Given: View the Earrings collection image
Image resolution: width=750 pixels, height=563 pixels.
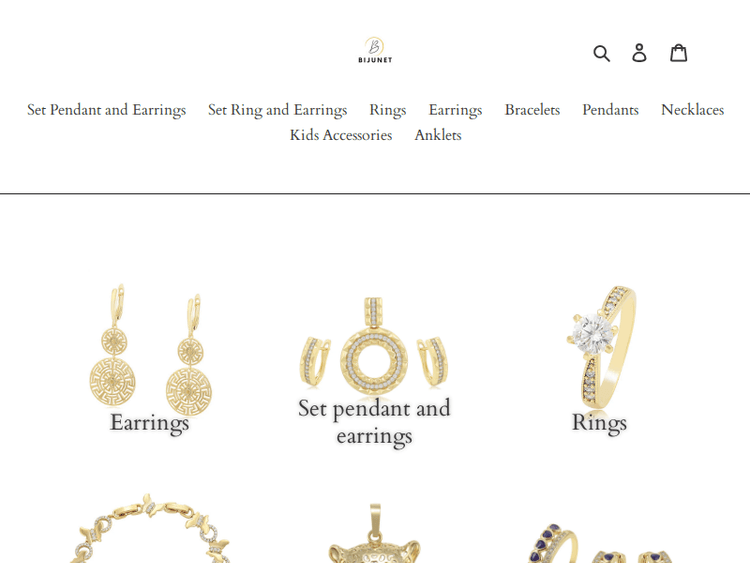Looking at the screenshot, I should (x=150, y=350).
